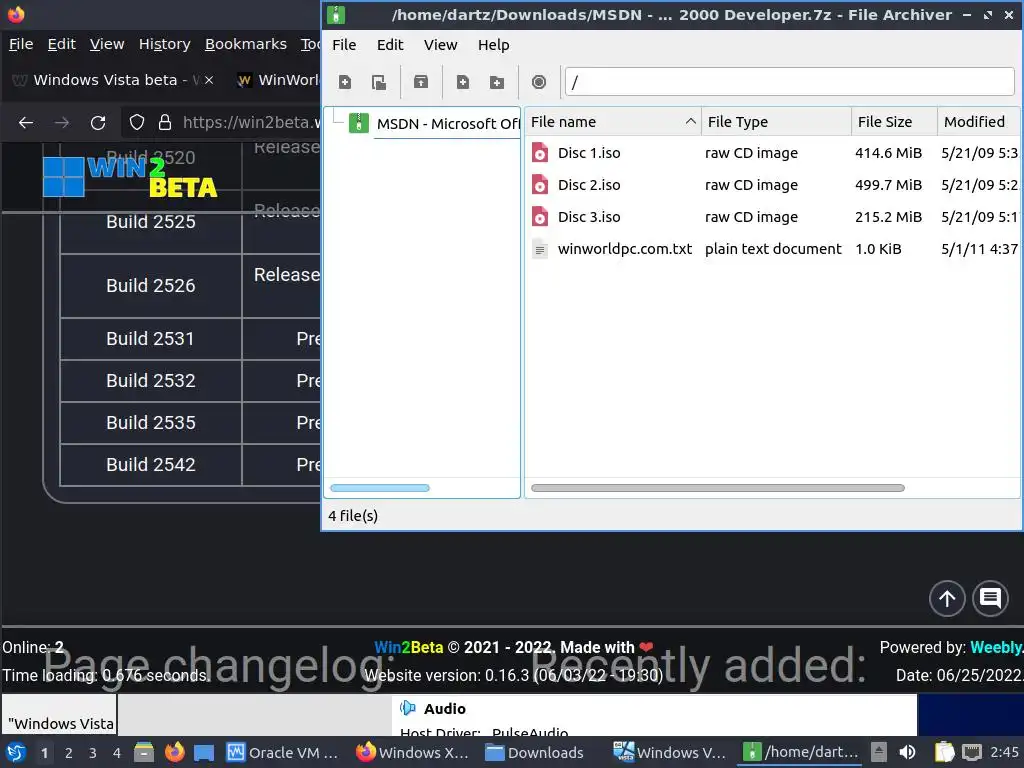Click the extract archive toolbar icon
Image resolution: width=1024 pixels, height=768 pixels.
[x=421, y=82]
